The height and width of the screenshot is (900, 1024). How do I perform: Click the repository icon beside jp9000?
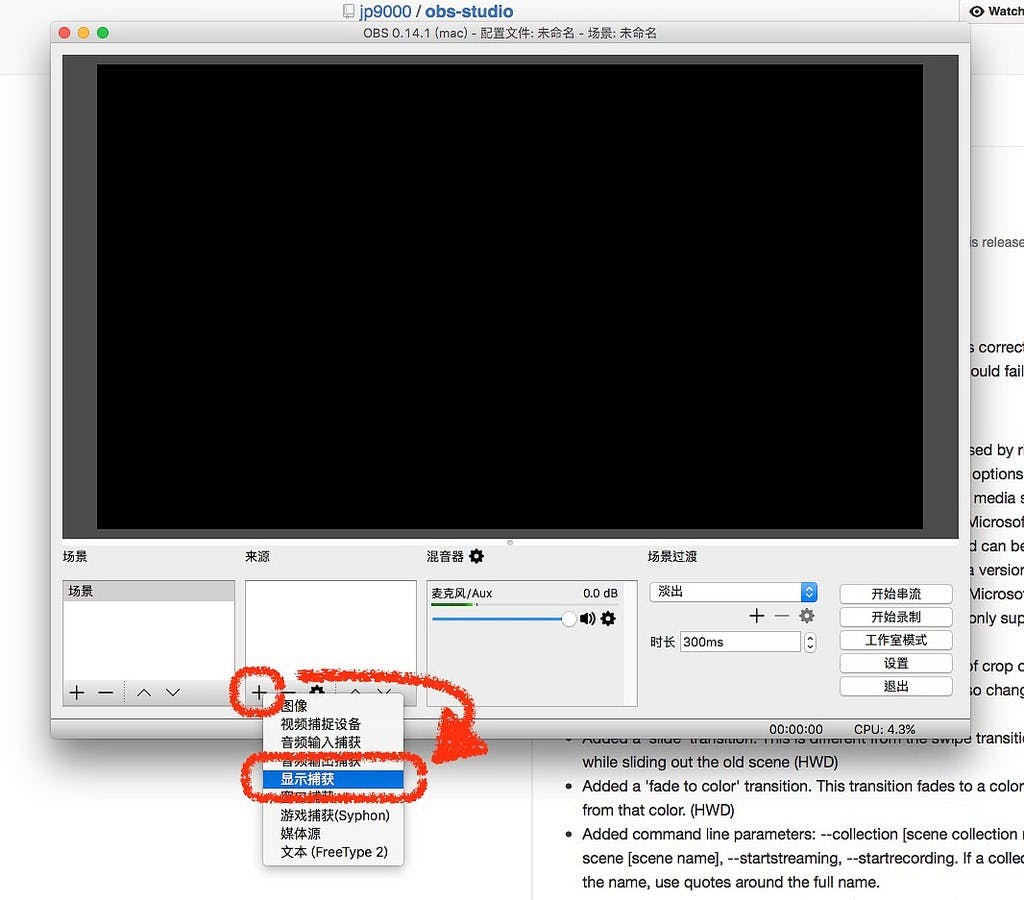point(349,11)
